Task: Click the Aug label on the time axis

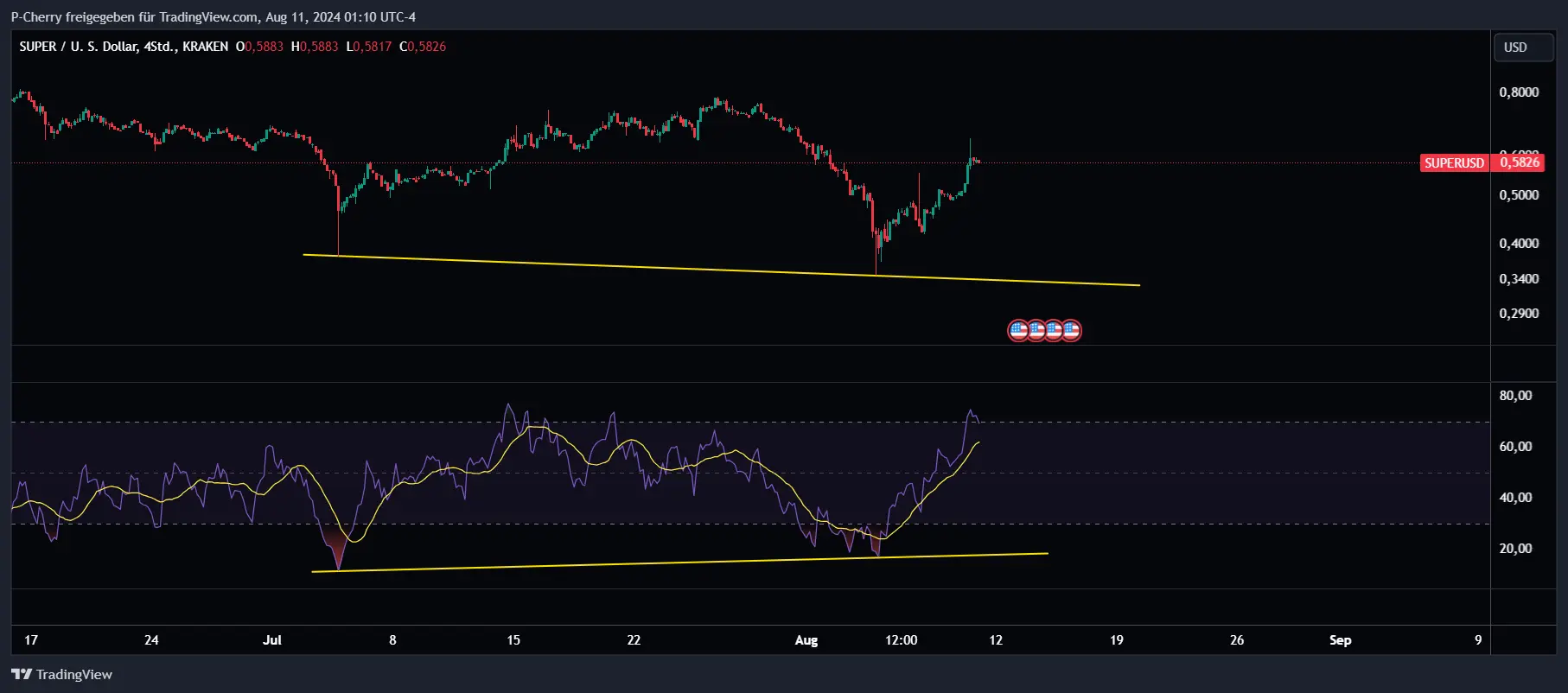Action: (806, 640)
